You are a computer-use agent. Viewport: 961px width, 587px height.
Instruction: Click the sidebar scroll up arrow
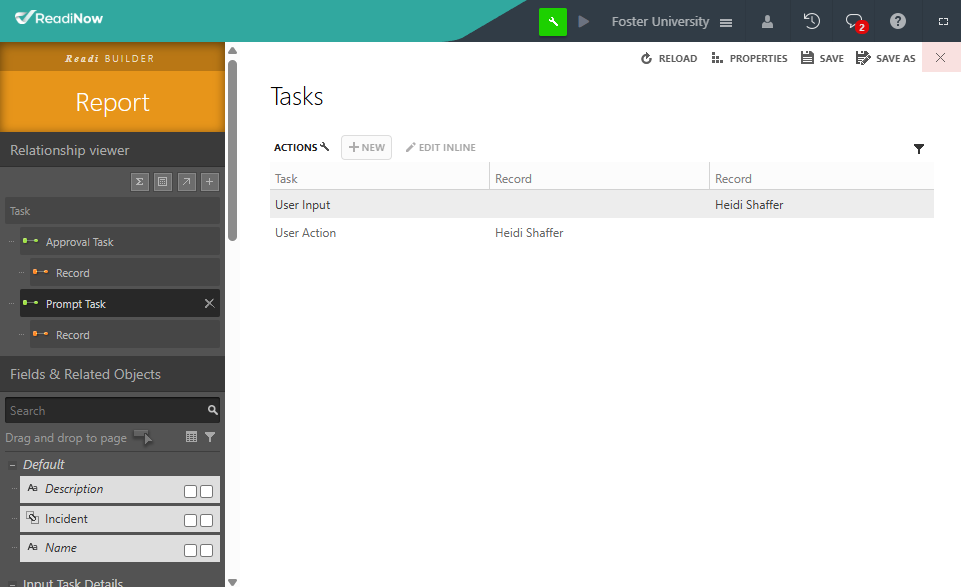[x=232, y=50]
